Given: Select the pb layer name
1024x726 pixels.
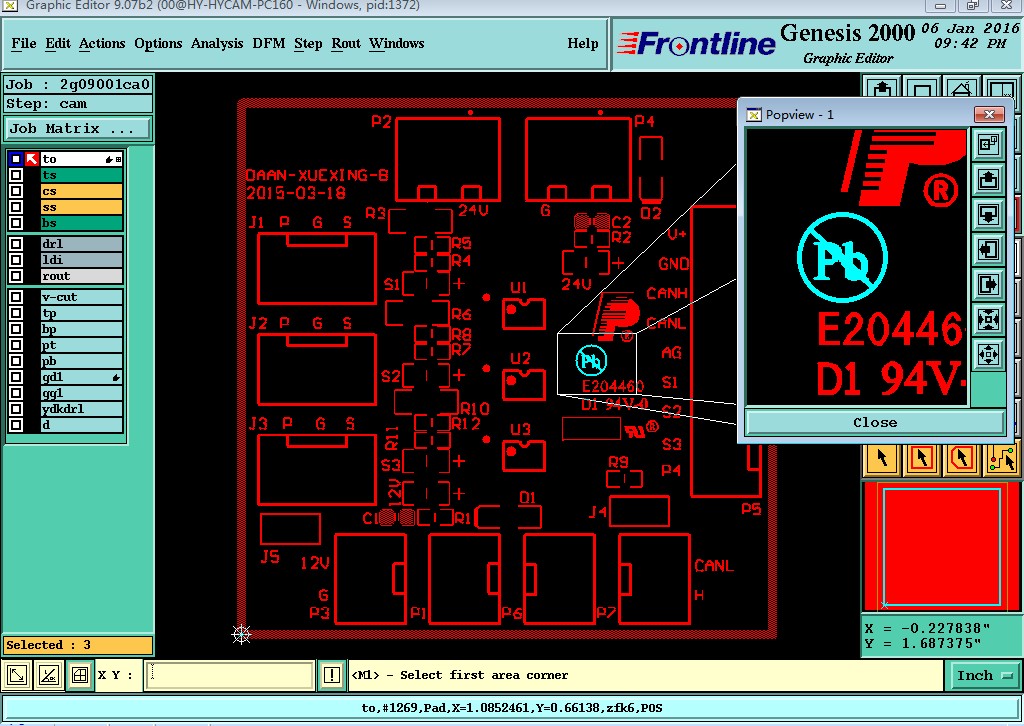Looking at the screenshot, I should pos(82,361).
